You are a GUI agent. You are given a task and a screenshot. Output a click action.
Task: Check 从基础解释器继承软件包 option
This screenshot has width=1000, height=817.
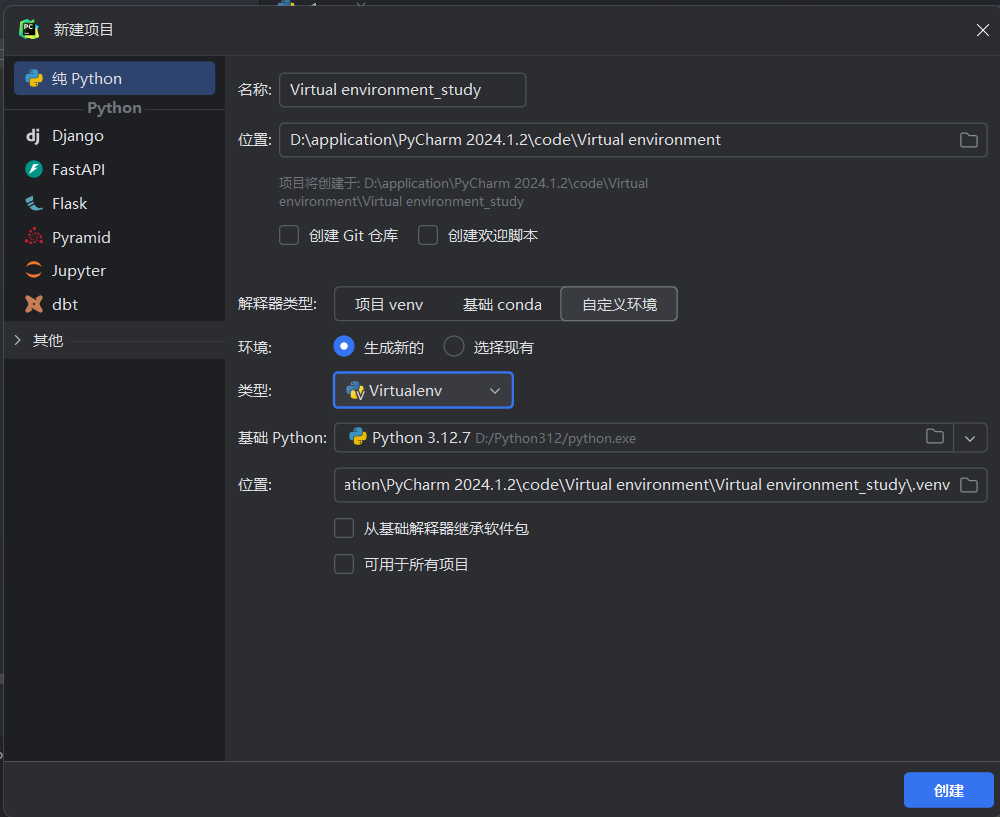[344, 528]
